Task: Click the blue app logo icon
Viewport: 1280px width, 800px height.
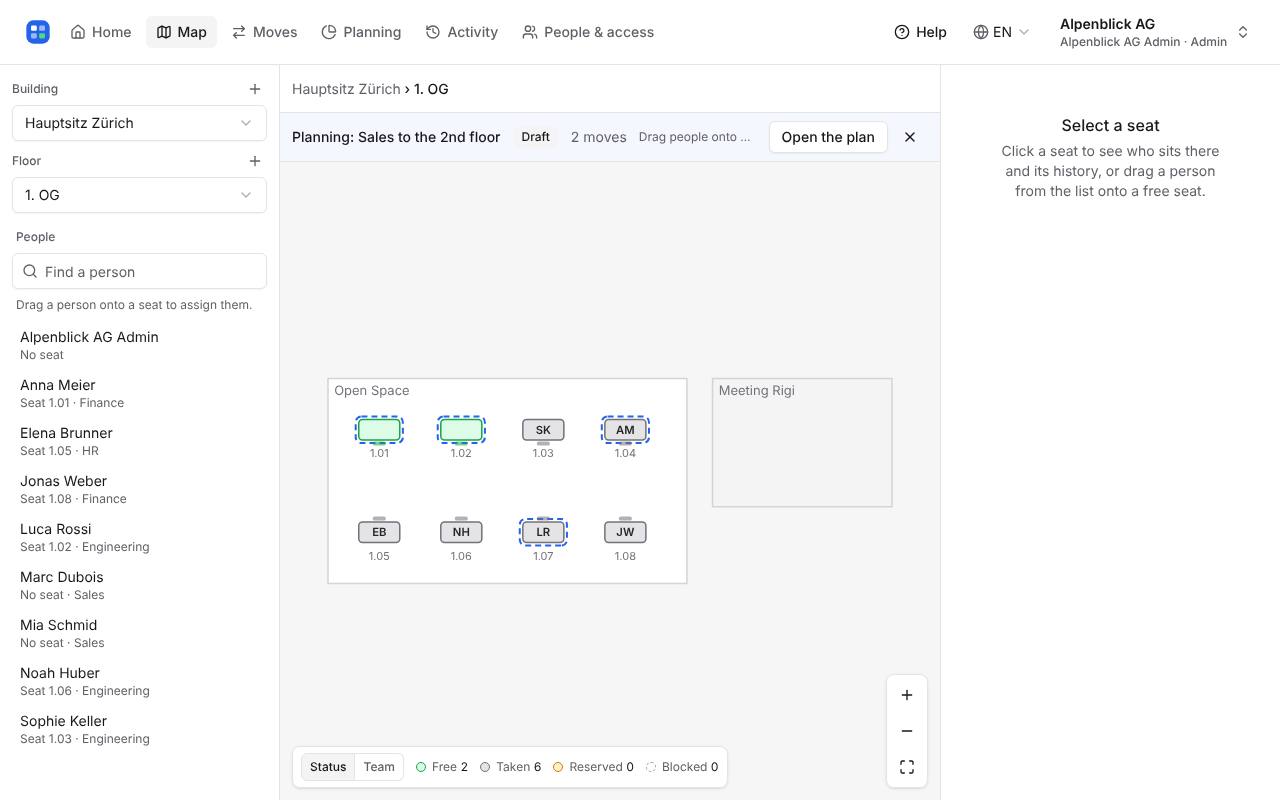Action: (x=38, y=32)
